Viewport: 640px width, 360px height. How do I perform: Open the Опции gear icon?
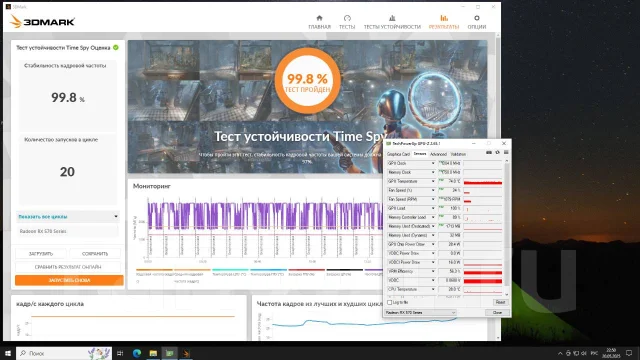(476, 18)
